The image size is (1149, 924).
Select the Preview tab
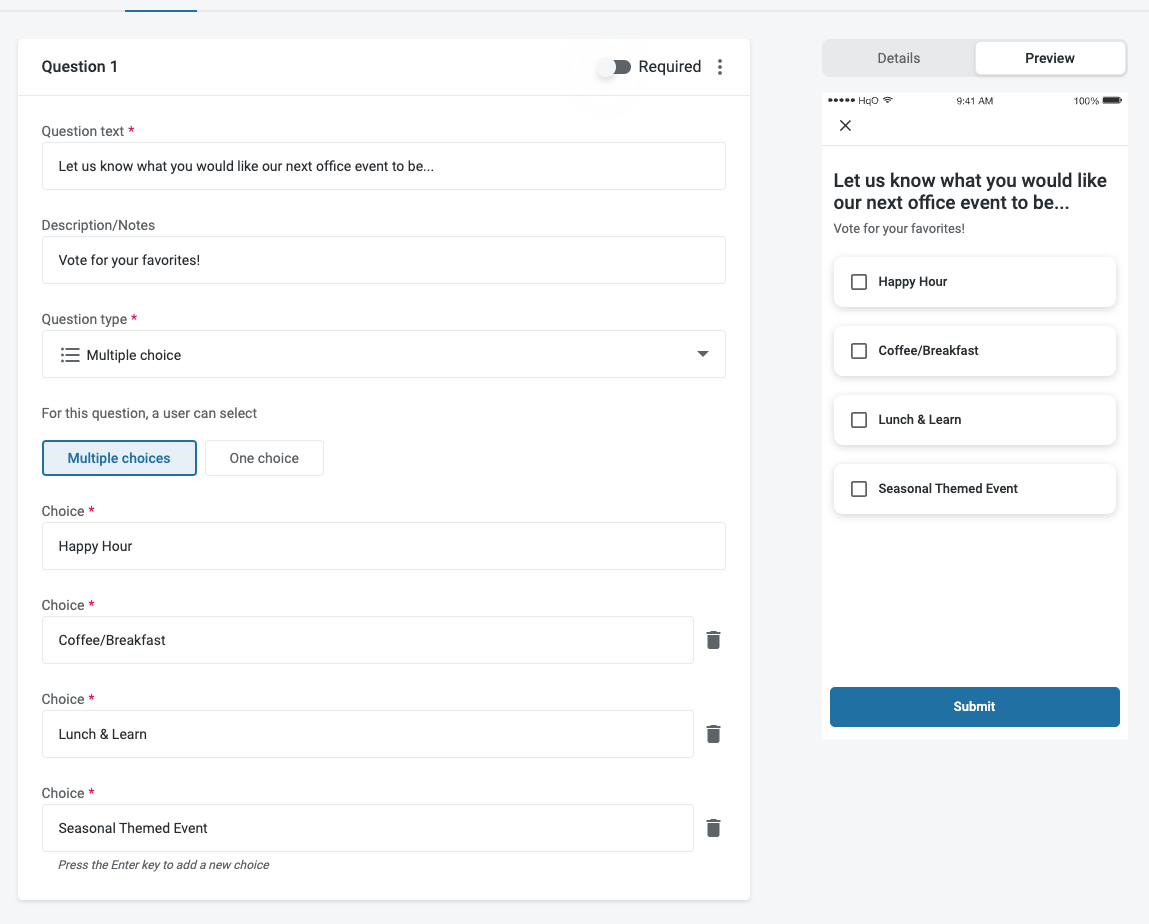[x=1050, y=58]
